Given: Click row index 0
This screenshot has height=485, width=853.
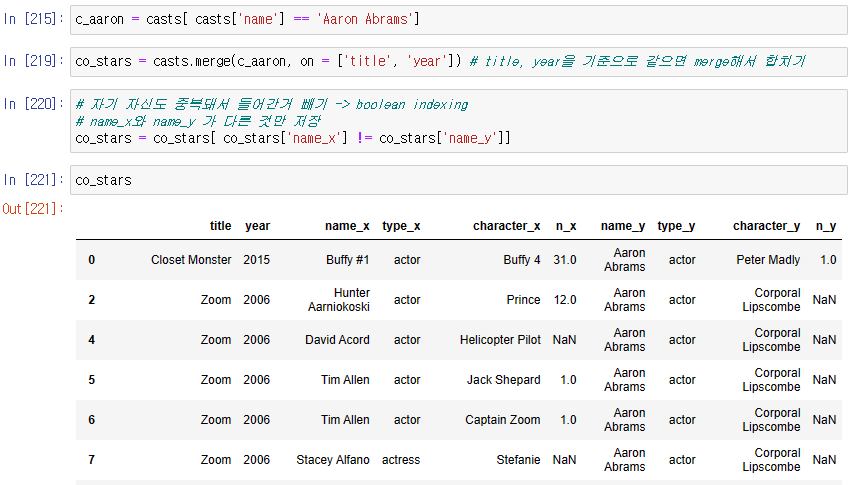Looking at the screenshot, I should point(91,260).
